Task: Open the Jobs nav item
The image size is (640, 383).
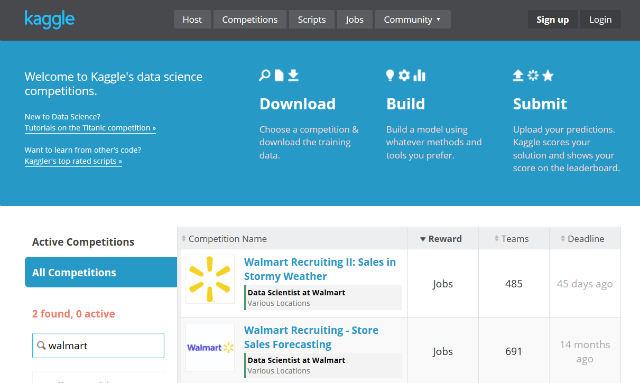Action: (355, 20)
